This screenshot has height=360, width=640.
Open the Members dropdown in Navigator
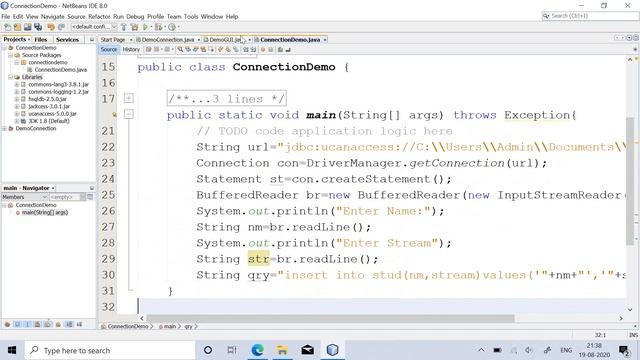point(25,197)
